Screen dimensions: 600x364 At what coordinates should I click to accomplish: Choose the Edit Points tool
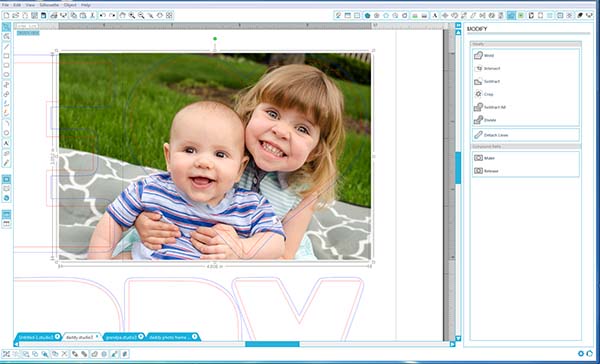coord(6,37)
